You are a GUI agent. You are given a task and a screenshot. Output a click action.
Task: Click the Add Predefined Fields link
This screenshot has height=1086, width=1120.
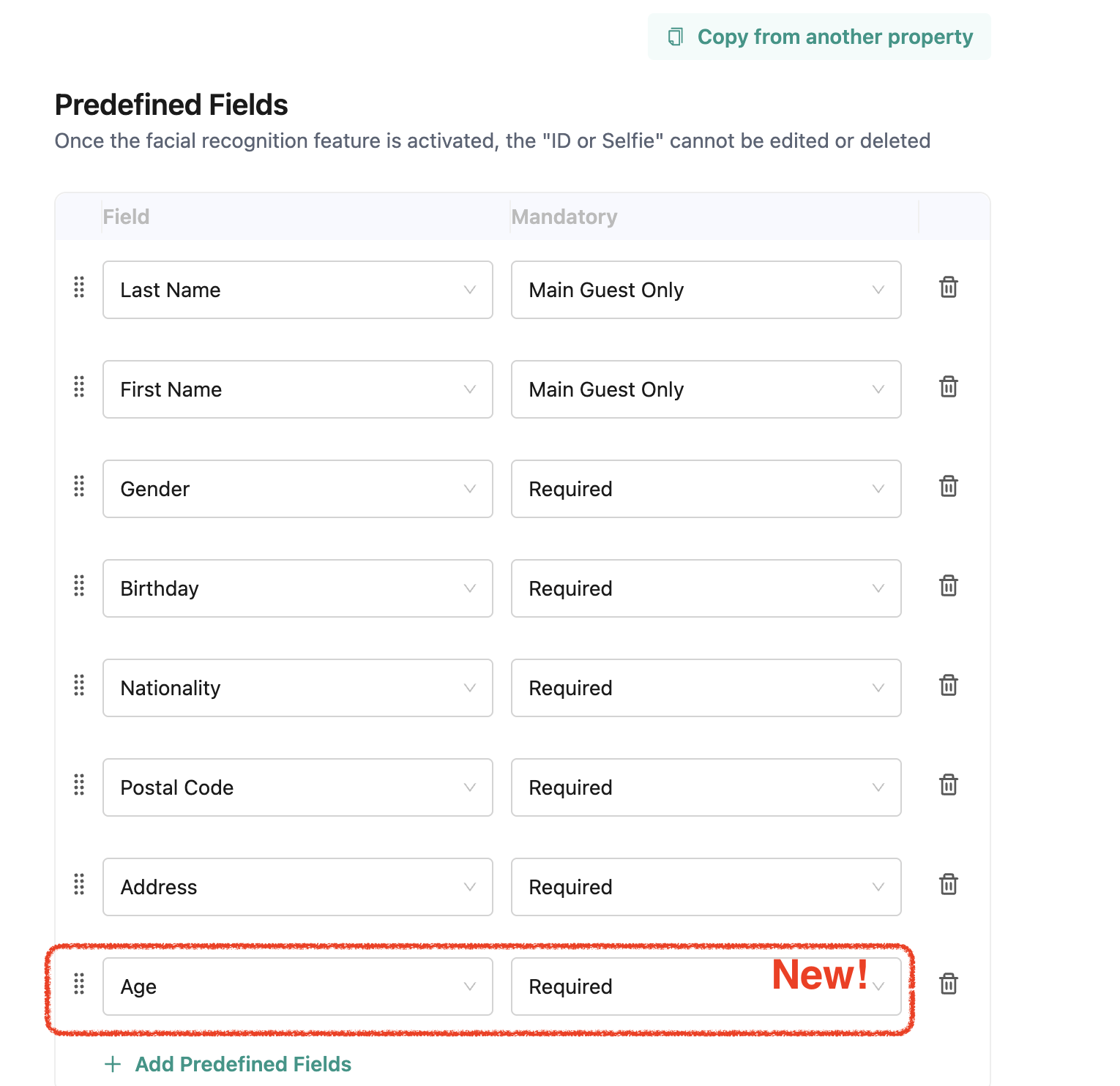tap(242, 1064)
